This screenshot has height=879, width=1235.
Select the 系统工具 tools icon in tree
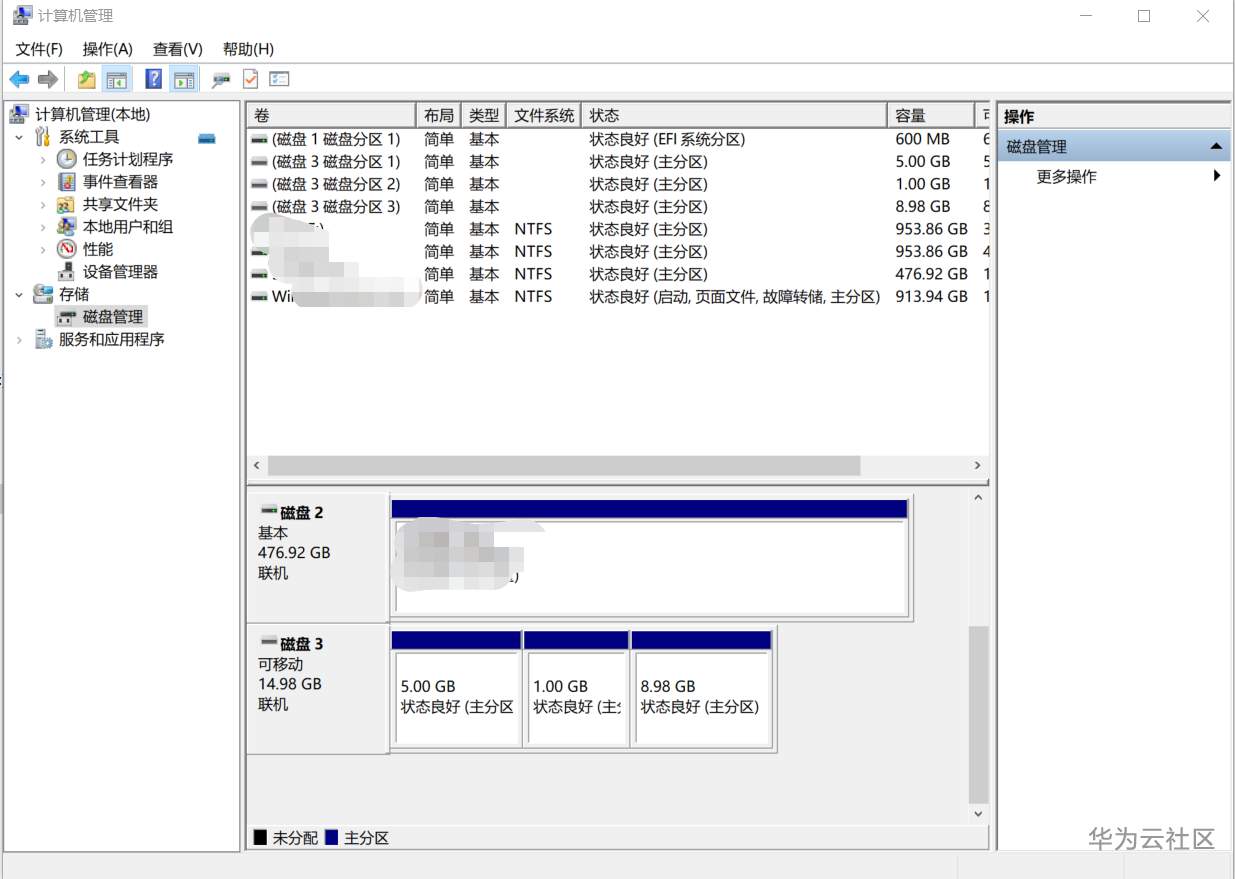[43, 137]
